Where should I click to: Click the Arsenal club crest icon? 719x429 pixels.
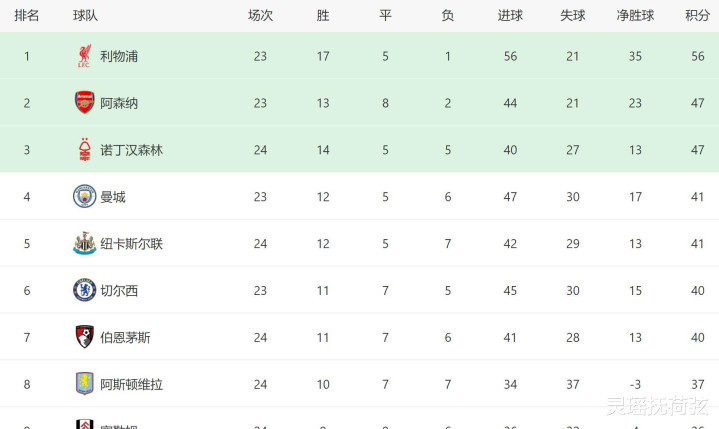coord(84,102)
